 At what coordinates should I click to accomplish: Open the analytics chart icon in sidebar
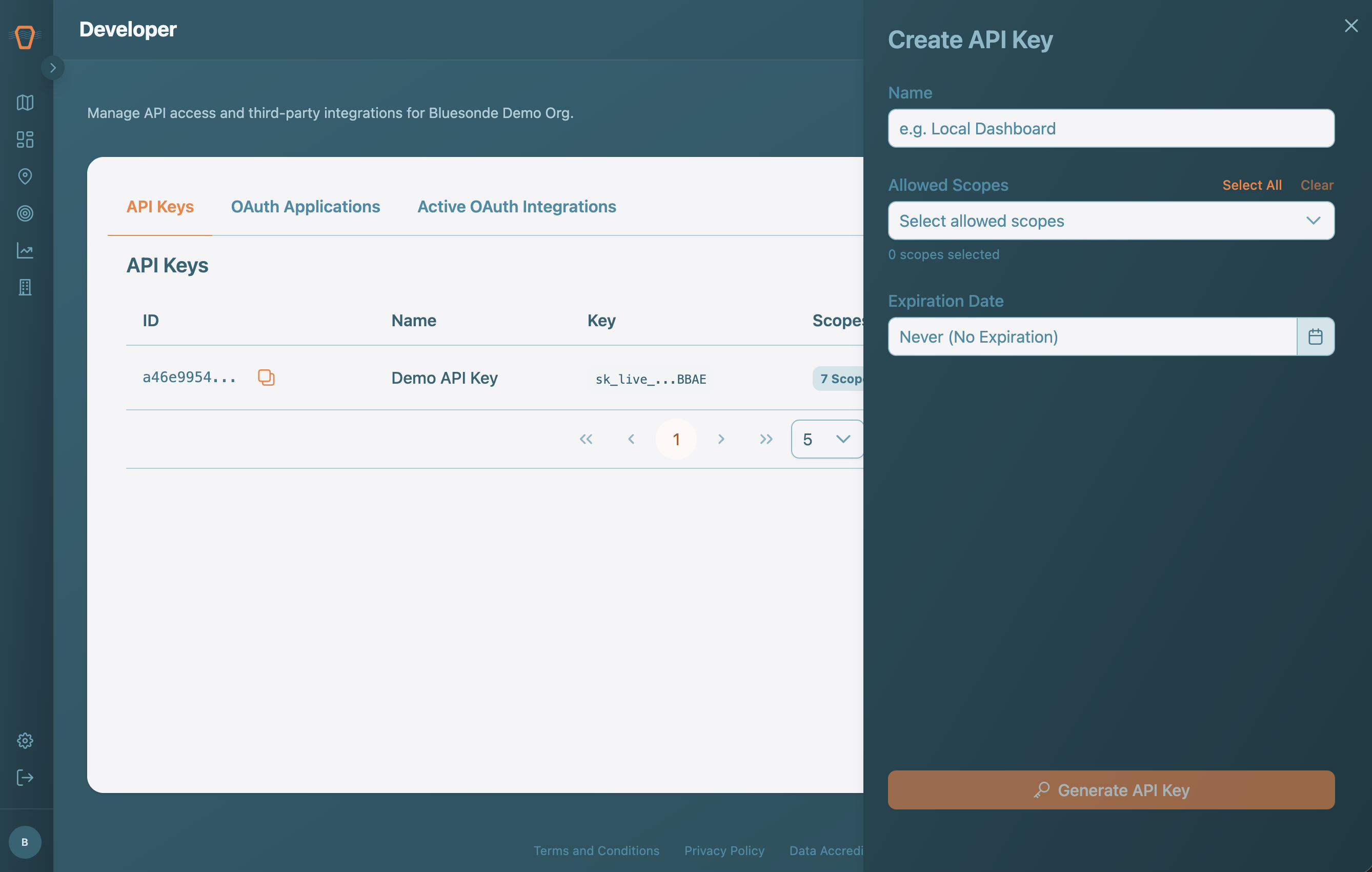25,250
